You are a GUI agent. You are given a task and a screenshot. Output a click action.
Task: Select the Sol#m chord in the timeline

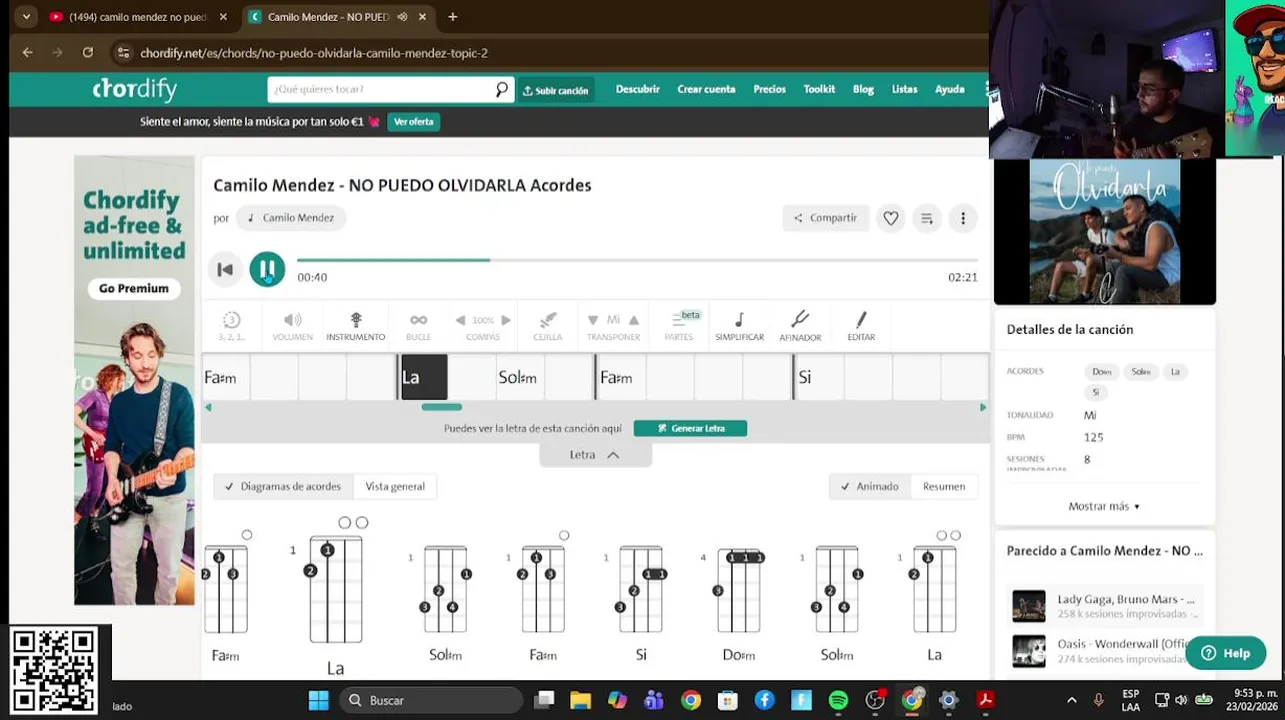point(517,378)
